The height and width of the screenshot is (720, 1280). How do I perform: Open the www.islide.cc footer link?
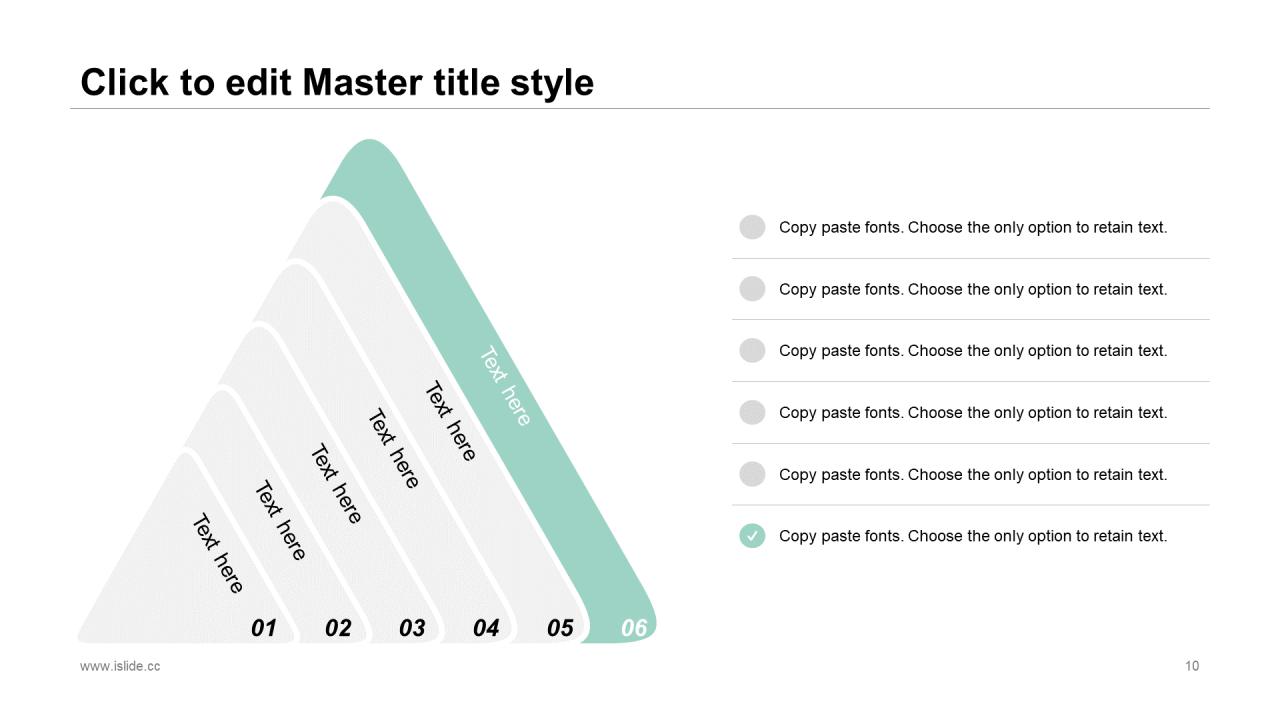[120, 666]
